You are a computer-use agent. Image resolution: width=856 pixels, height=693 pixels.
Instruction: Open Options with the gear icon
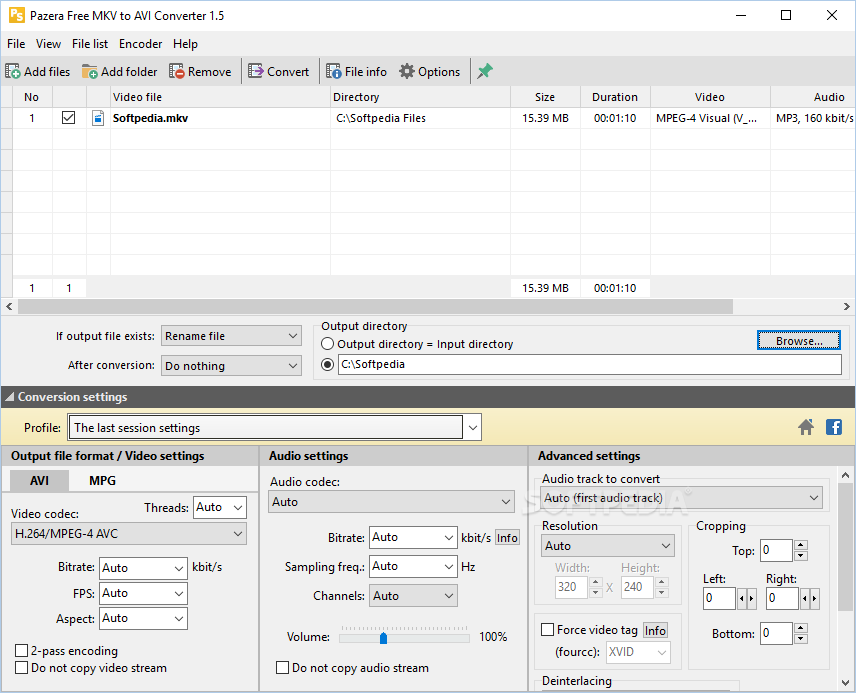[x=407, y=72]
